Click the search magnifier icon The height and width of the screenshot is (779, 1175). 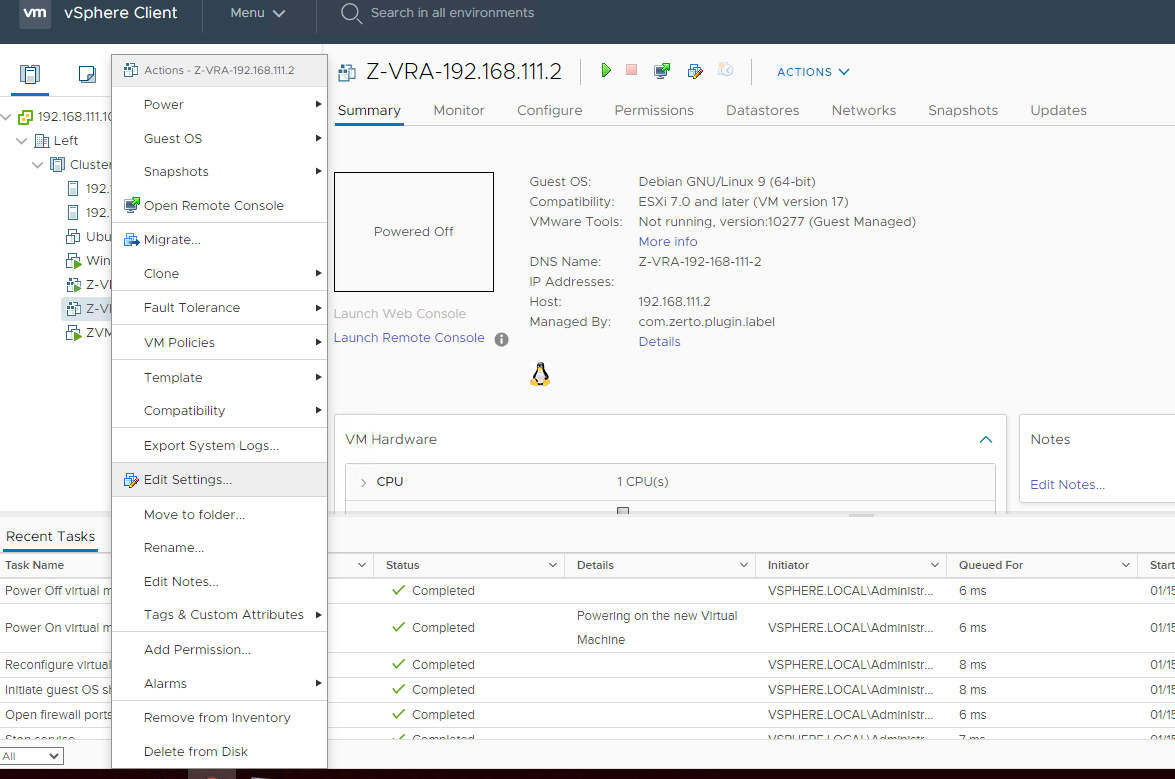pos(351,13)
